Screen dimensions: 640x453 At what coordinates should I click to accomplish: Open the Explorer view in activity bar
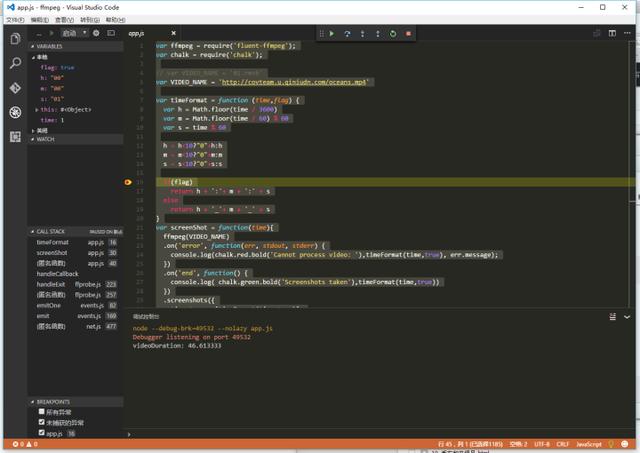14,39
